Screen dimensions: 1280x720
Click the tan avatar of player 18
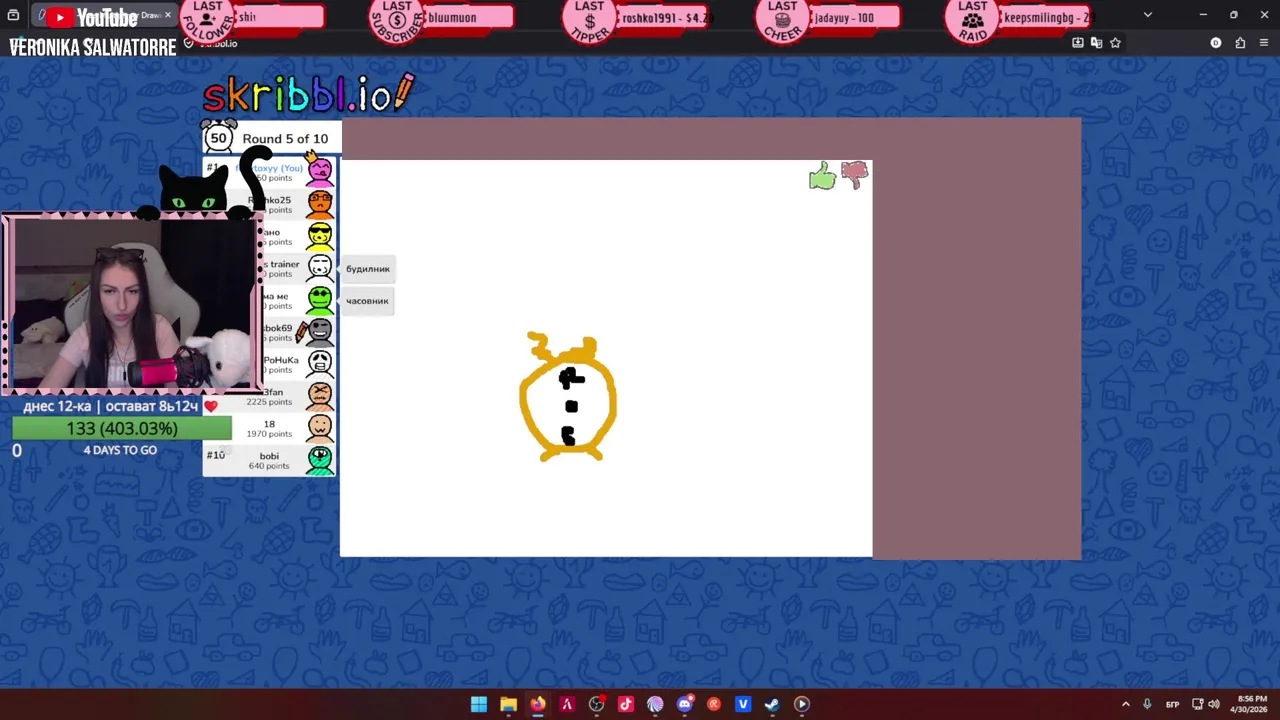[x=320, y=428]
